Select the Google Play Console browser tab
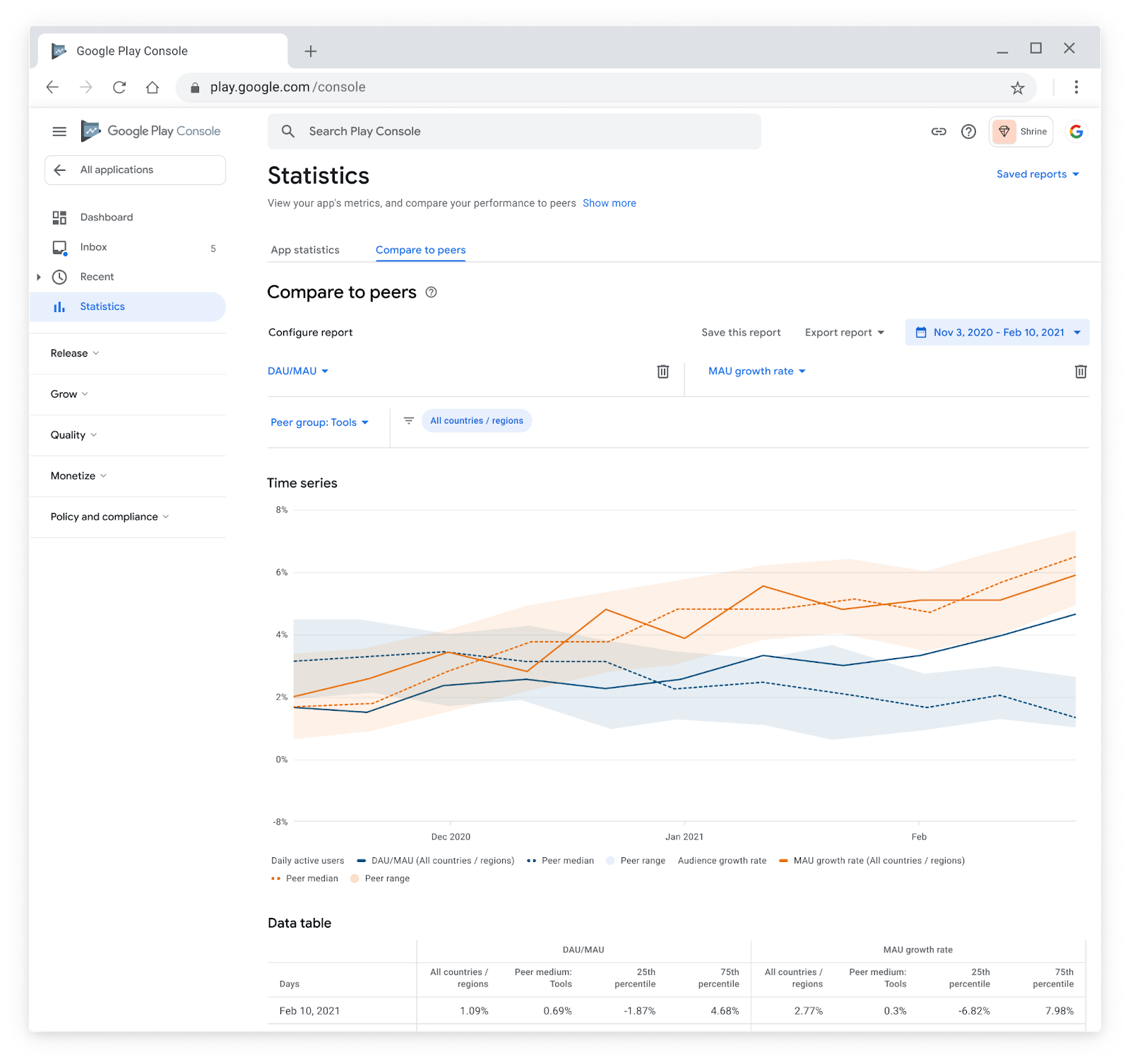Viewport: 1130px width, 1064px height. tap(162, 51)
